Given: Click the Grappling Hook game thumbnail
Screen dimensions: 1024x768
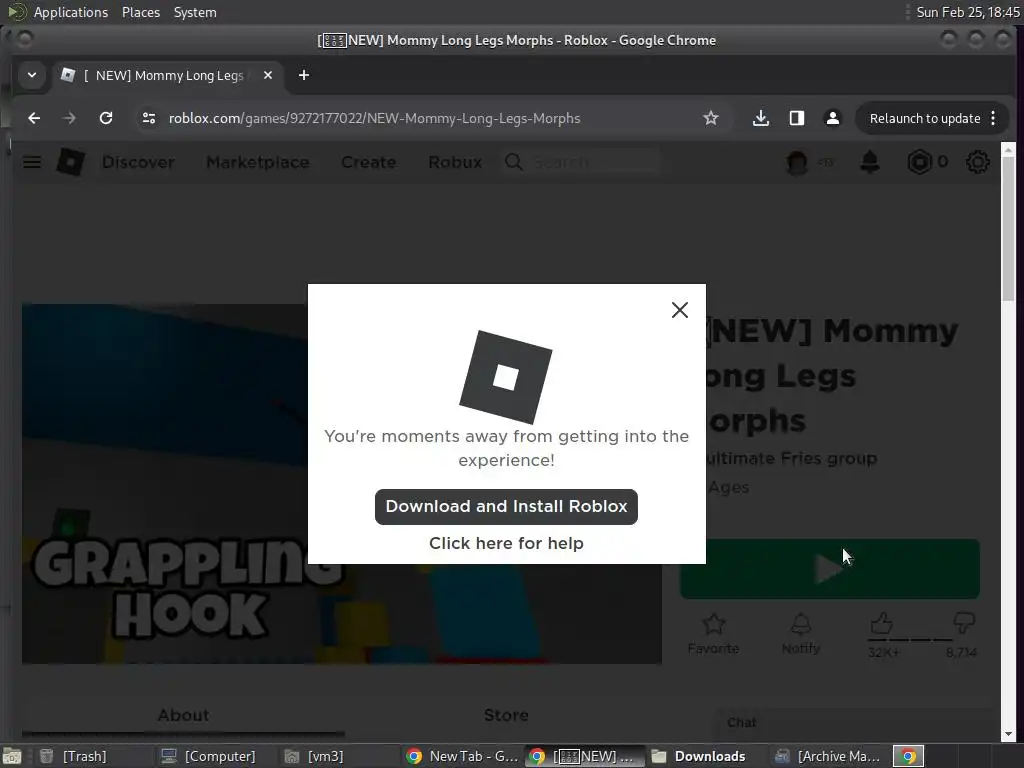Looking at the screenshot, I should (342, 483).
